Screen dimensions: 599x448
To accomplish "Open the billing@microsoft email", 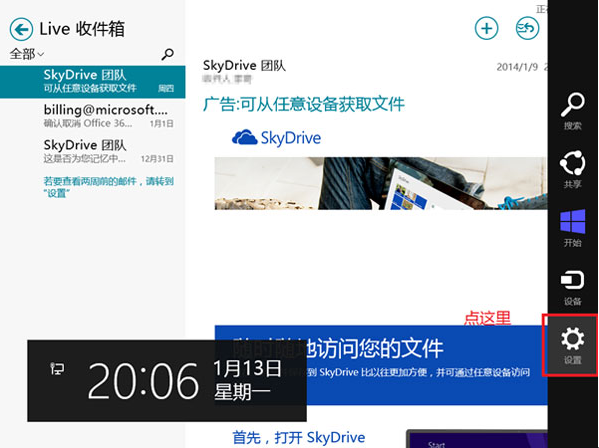I will coord(92,116).
